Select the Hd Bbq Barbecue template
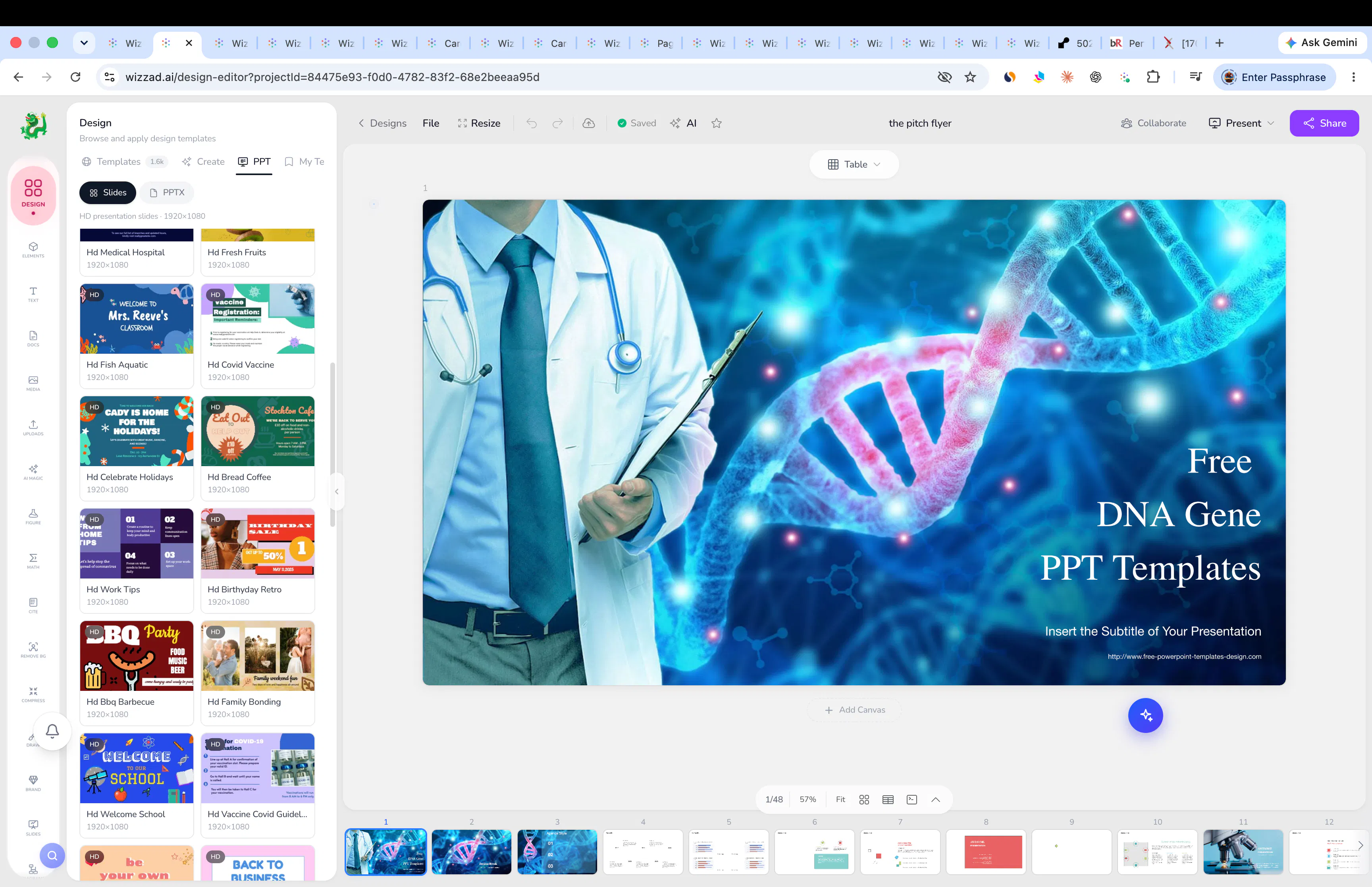 click(137, 673)
